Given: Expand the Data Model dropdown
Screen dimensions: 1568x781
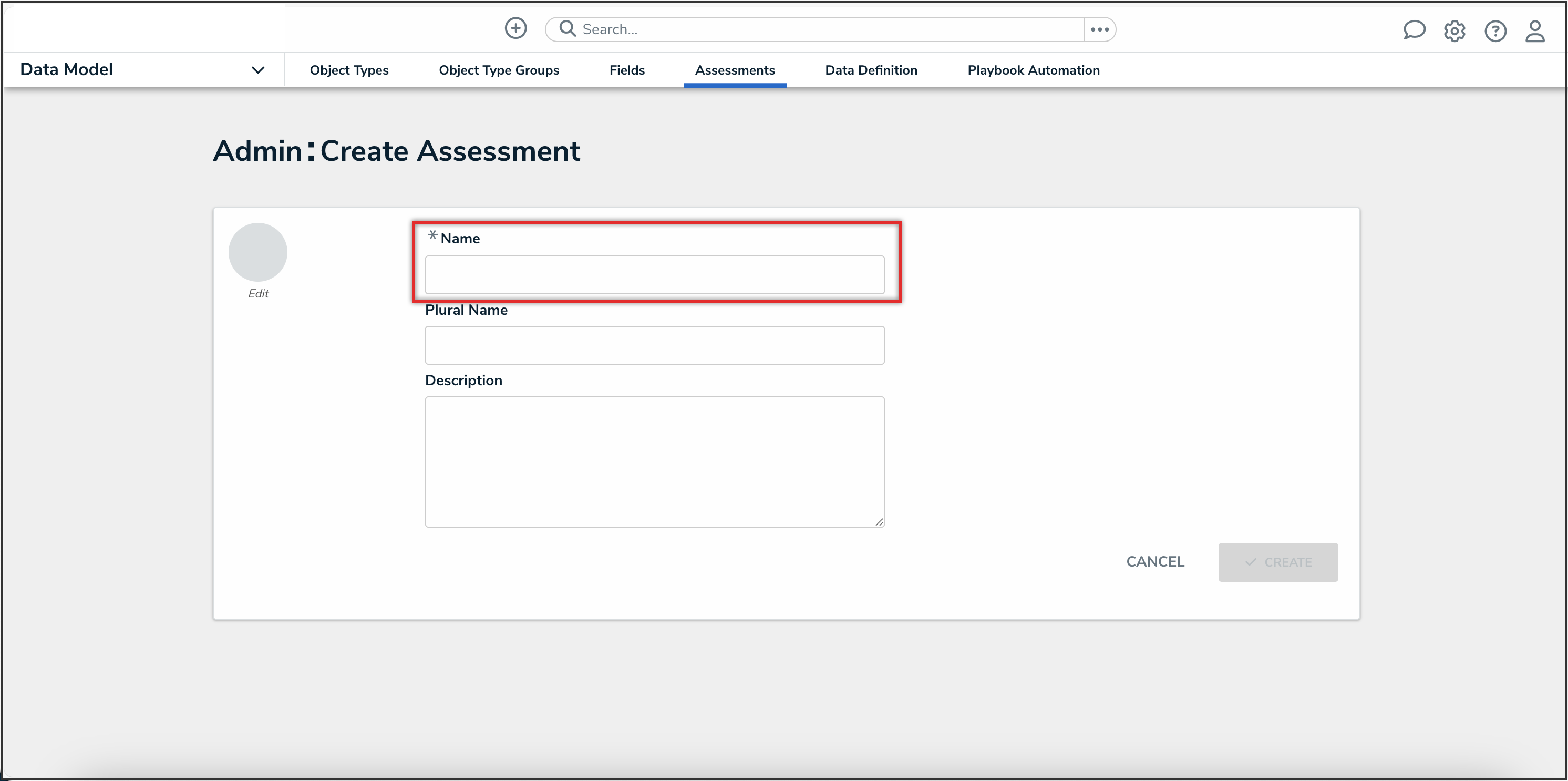Looking at the screenshot, I should click(x=257, y=70).
